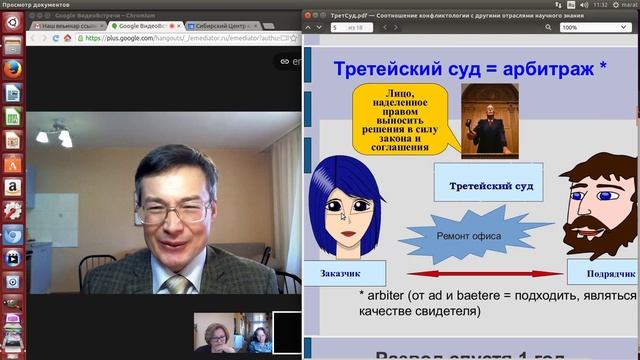Image resolution: width=640 pixels, height=360 pixels.
Task: Click the Chromium back arrow
Action: click(33, 38)
